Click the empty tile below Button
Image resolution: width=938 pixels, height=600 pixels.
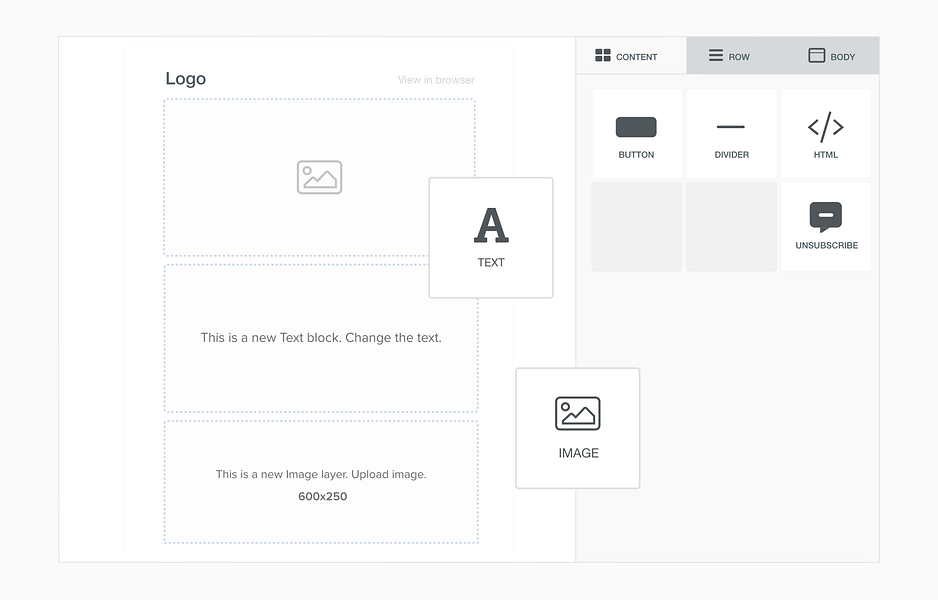pos(636,227)
